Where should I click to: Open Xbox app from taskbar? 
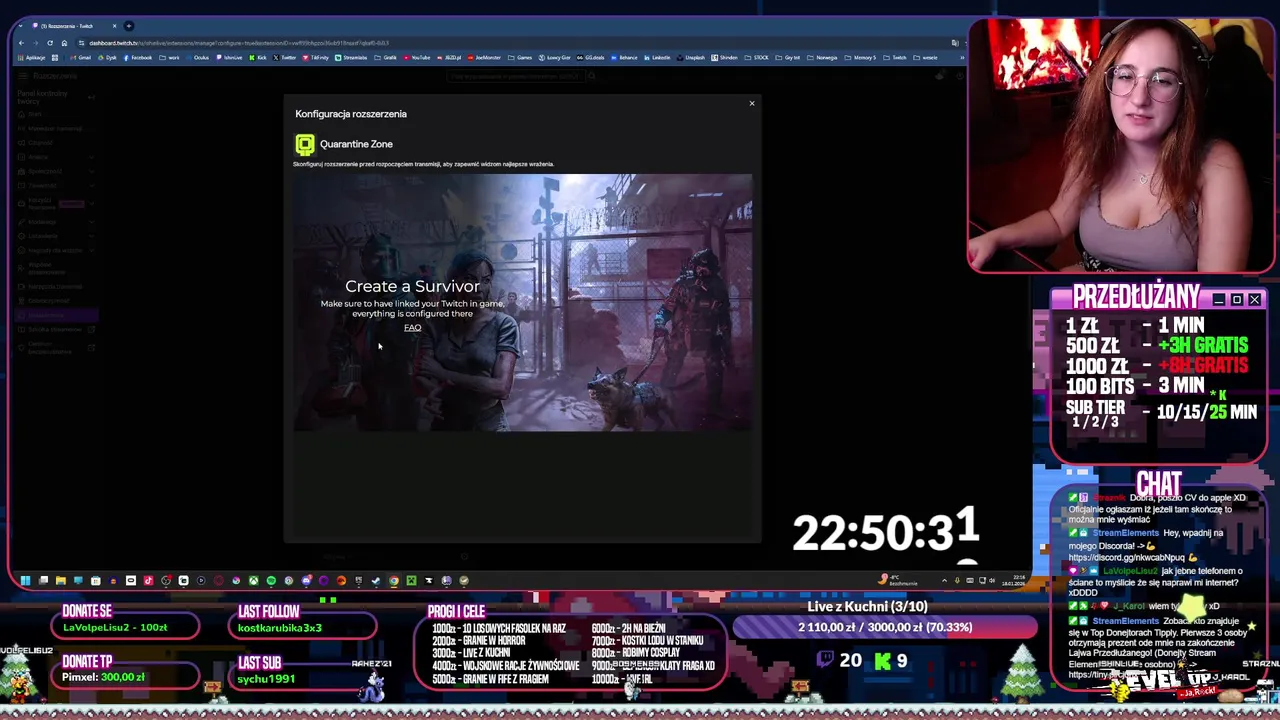[254, 580]
